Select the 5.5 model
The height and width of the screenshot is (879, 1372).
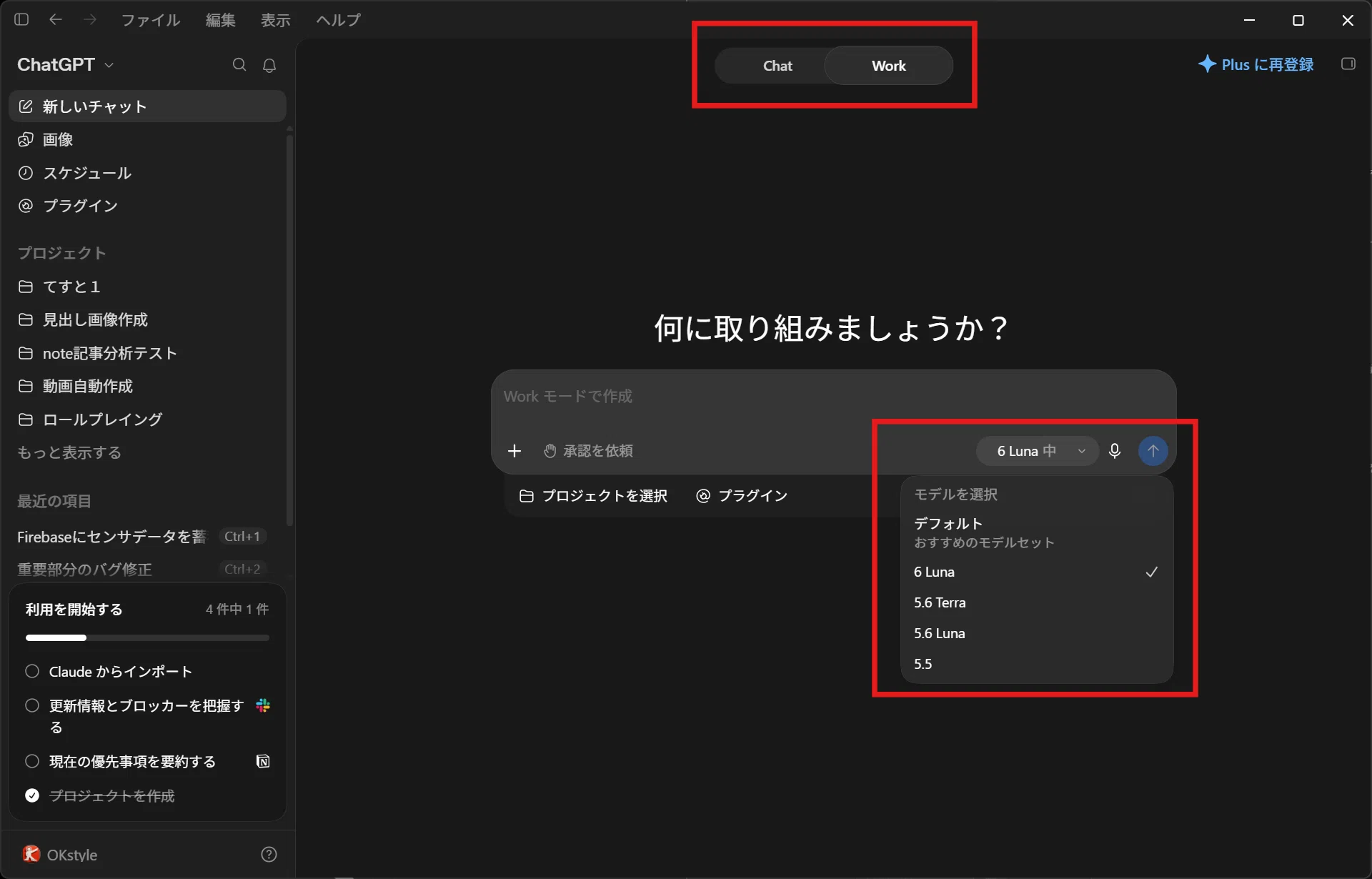(x=1036, y=664)
